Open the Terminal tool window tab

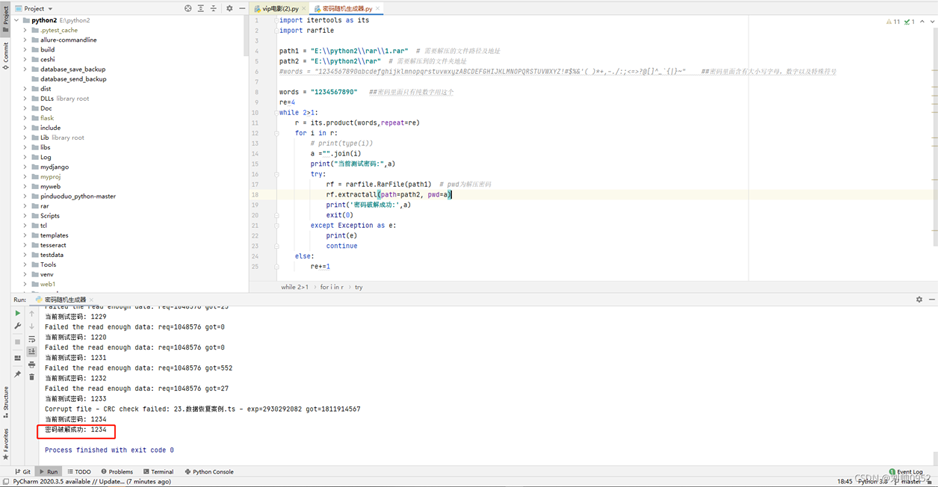[x=158, y=472]
